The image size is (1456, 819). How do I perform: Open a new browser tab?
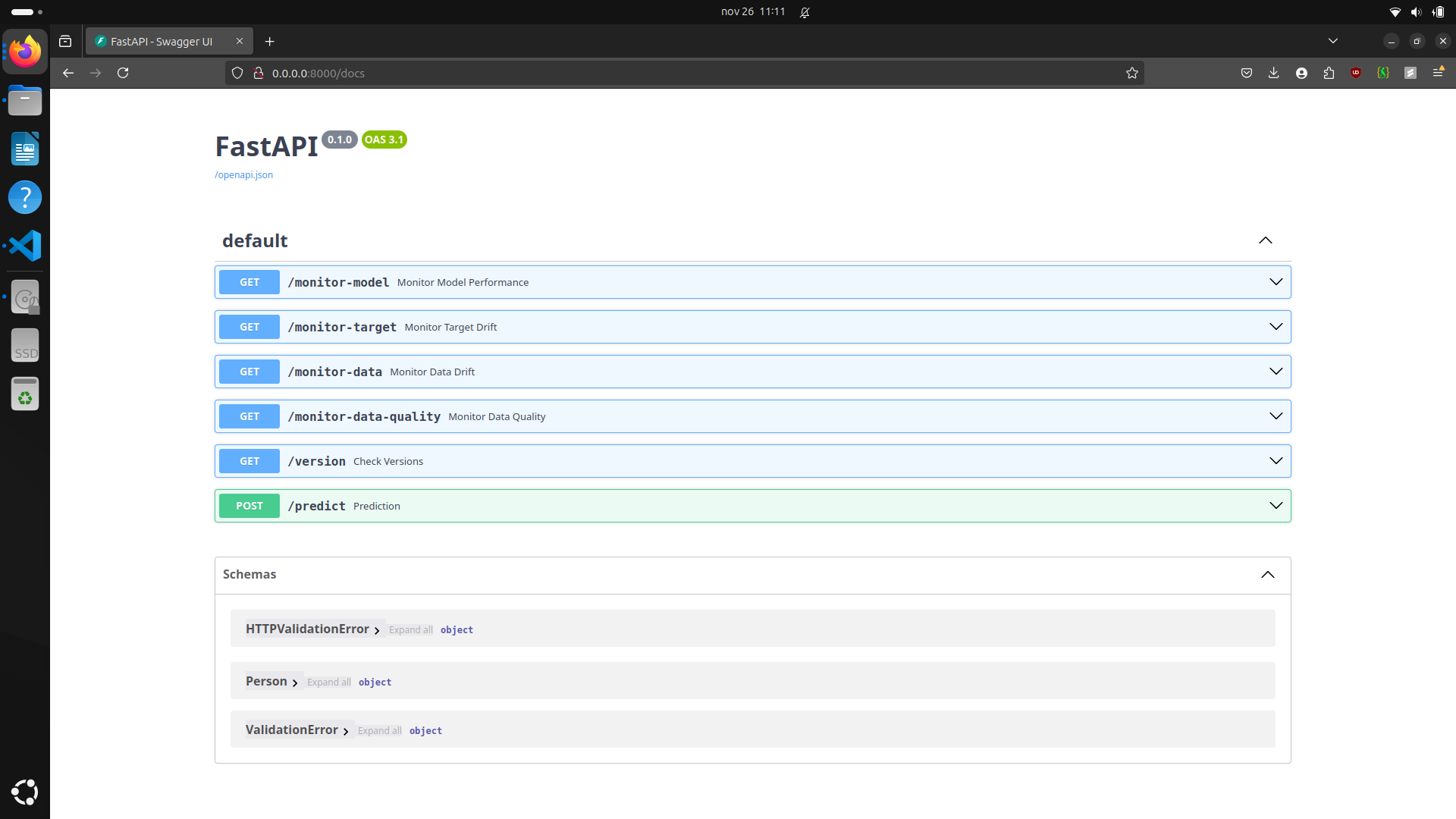click(x=270, y=42)
